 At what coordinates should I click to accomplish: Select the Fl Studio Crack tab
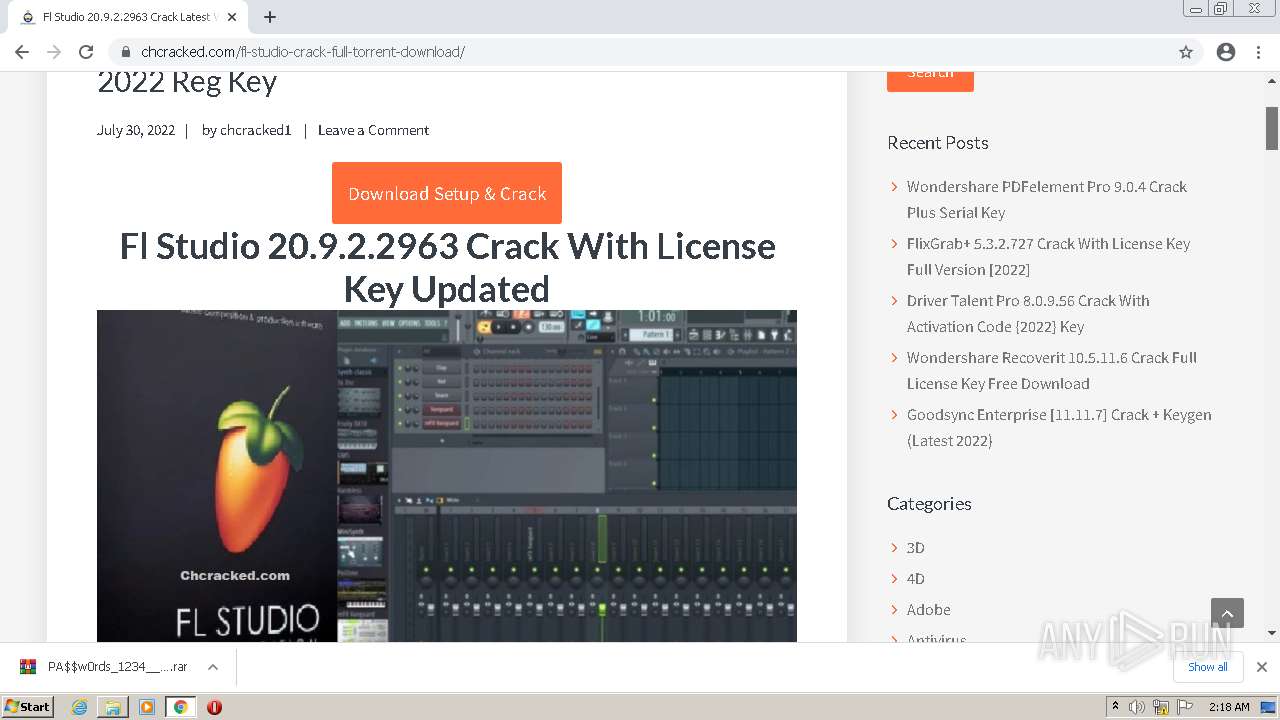click(130, 17)
